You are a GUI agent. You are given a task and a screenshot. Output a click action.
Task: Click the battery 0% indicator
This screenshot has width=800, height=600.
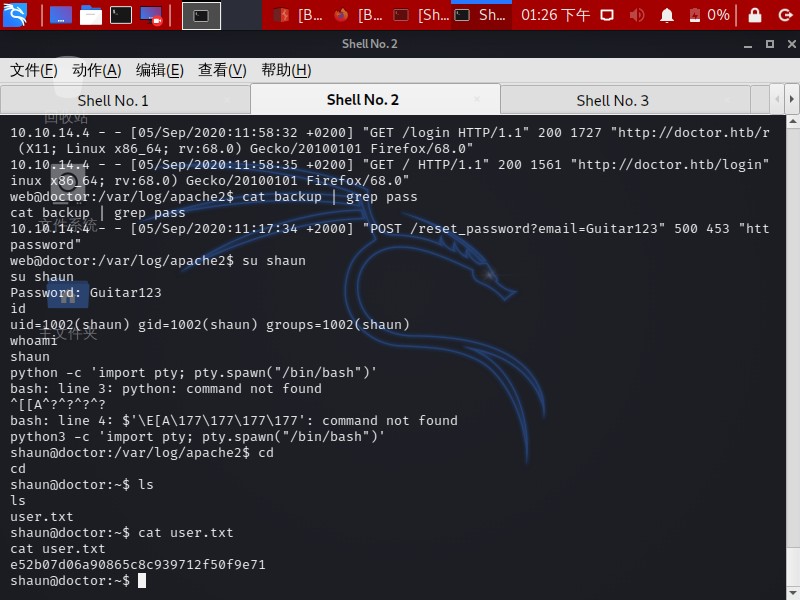[709, 15]
